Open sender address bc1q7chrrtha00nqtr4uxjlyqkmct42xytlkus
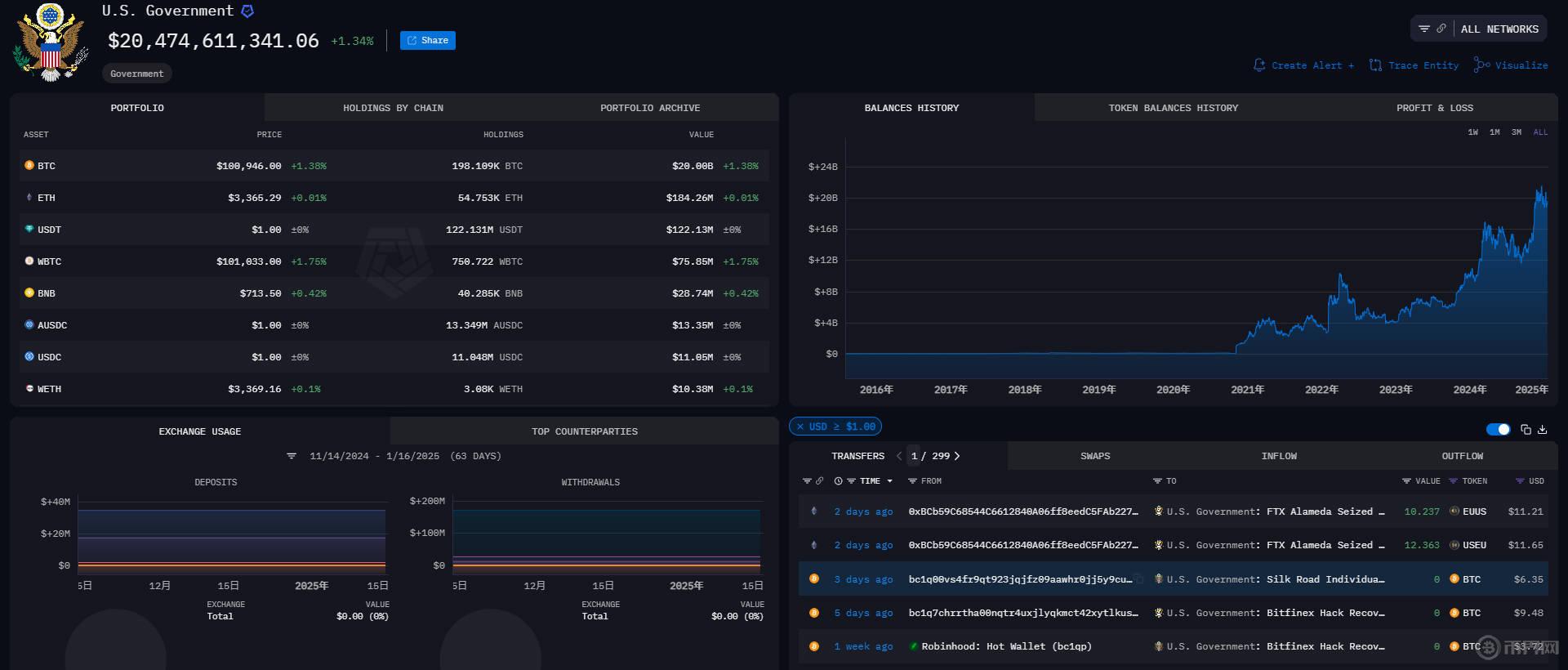 click(x=1023, y=613)
